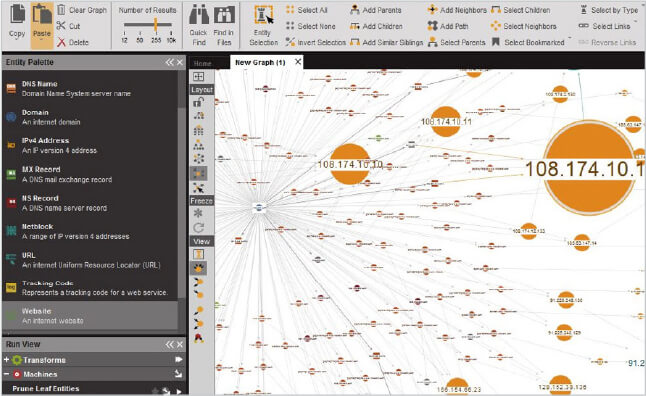Activate the Entity Selection tool
This screenshot has width=646, height=396.
tap(263, 16)
